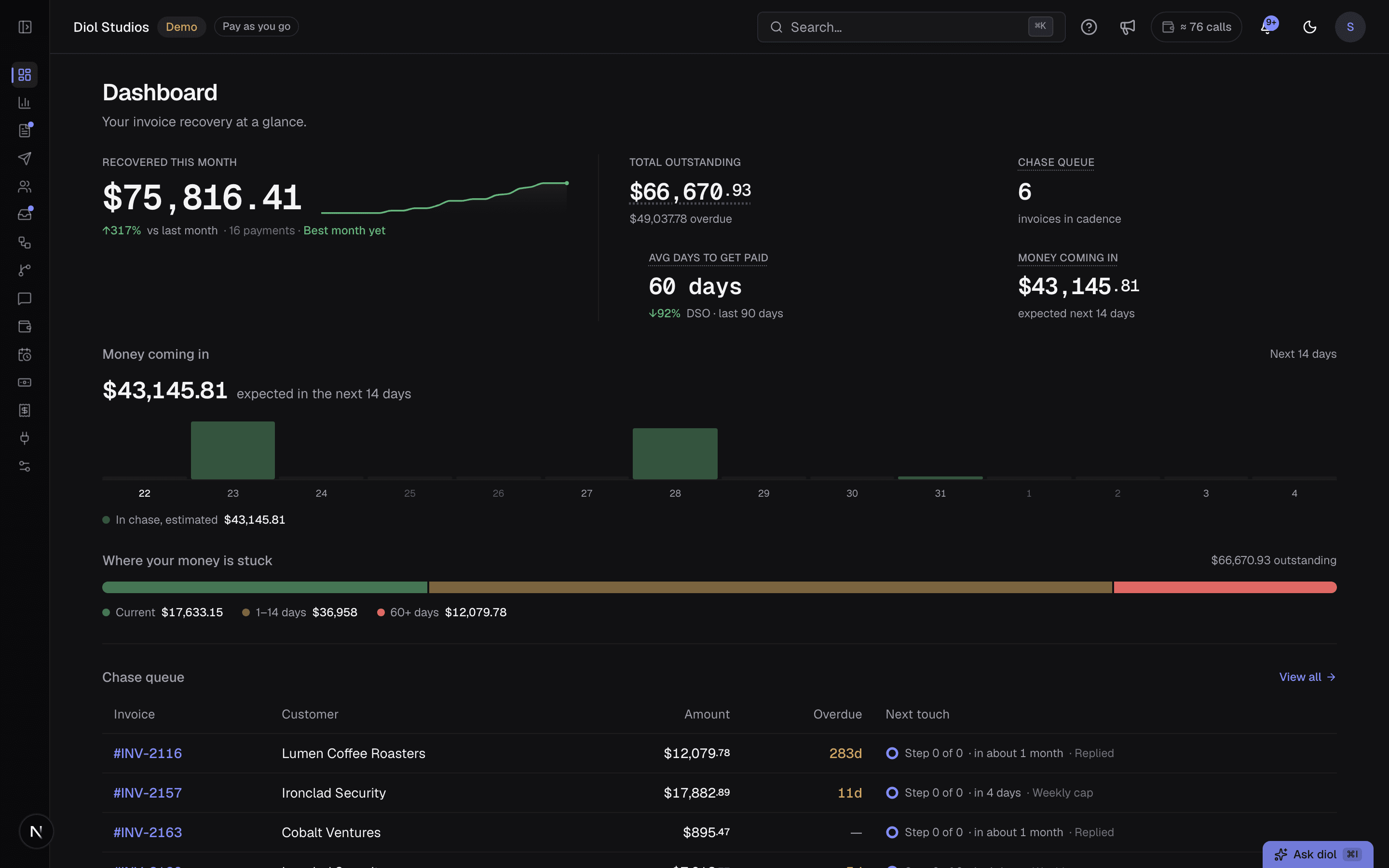Click the Ironclad Security customer in INV-2157 row
This screenshot has height=868, width=1389.
pos(333,793)
